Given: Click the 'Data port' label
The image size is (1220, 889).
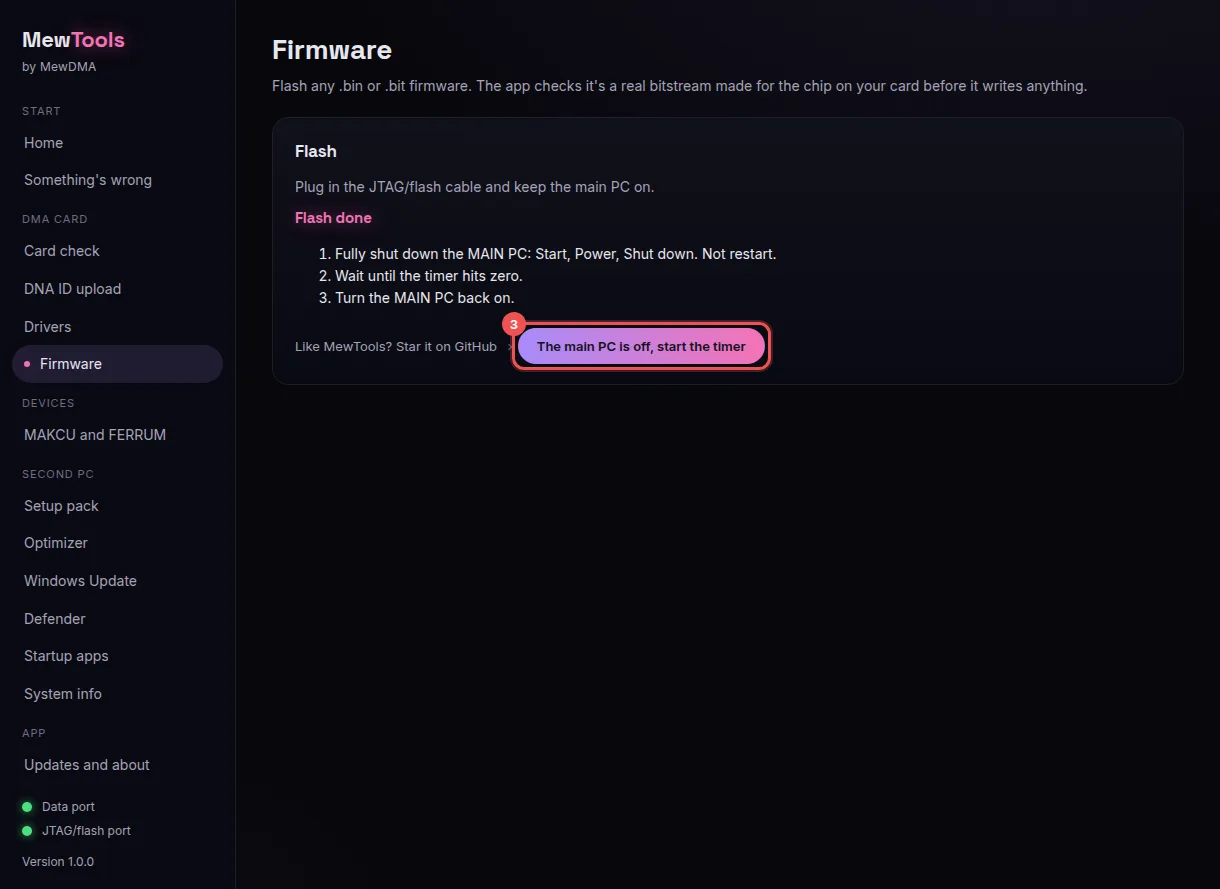Looking at the screenshot, I should [68, 807].
